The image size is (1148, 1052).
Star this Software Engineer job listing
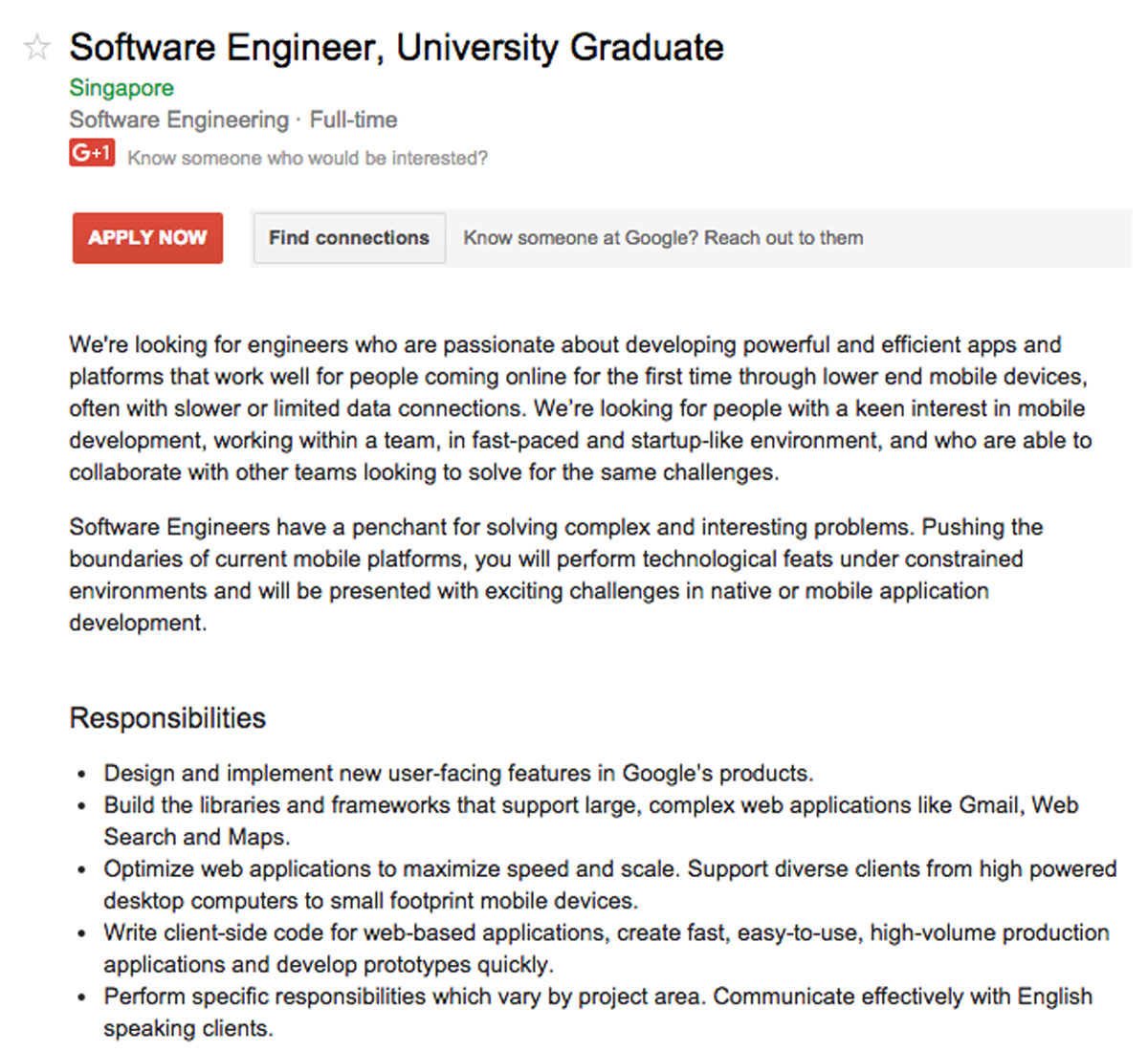(36, 47)
